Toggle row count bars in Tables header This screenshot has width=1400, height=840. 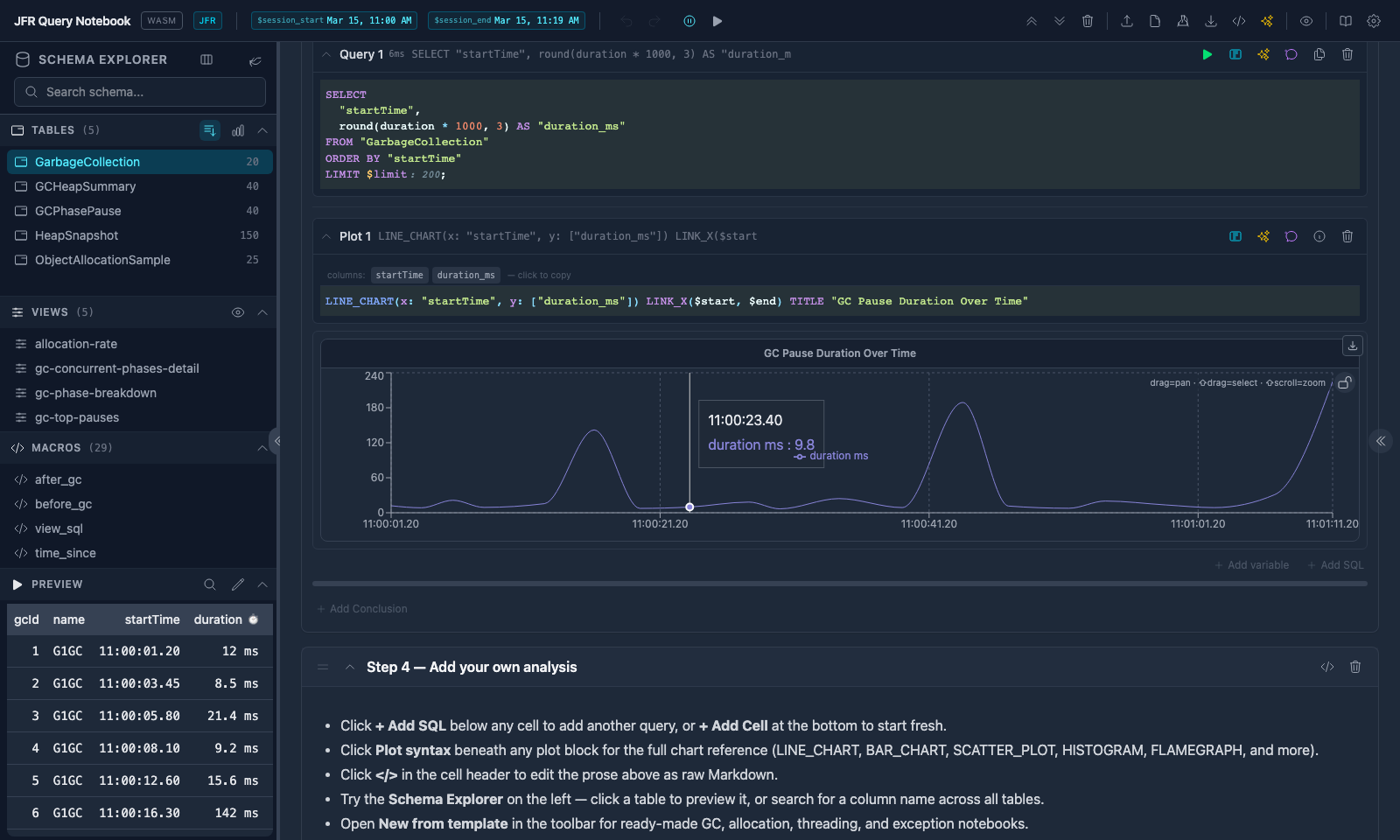(238, 130)
